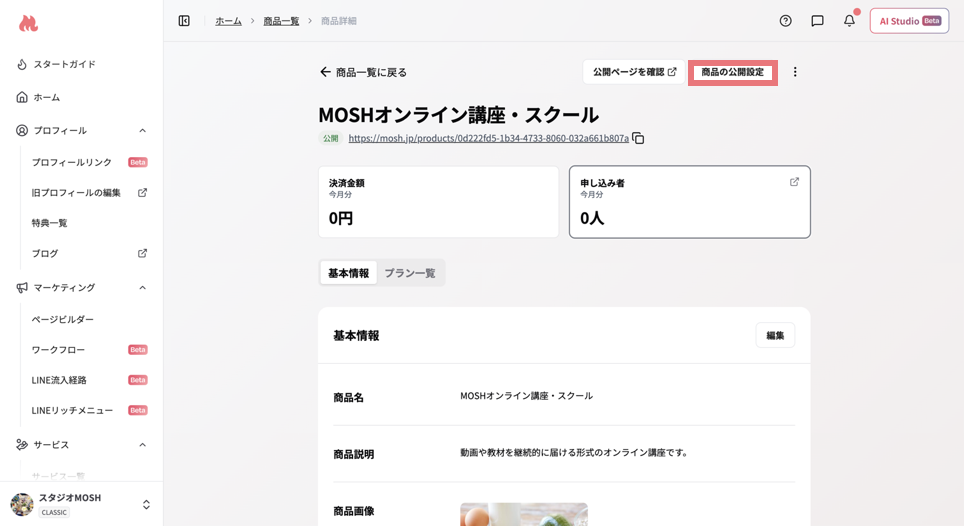Click external link icon beside 旧プロフィールの編集
This screenshot has width=964, height=526.
(x=142, y=192)
